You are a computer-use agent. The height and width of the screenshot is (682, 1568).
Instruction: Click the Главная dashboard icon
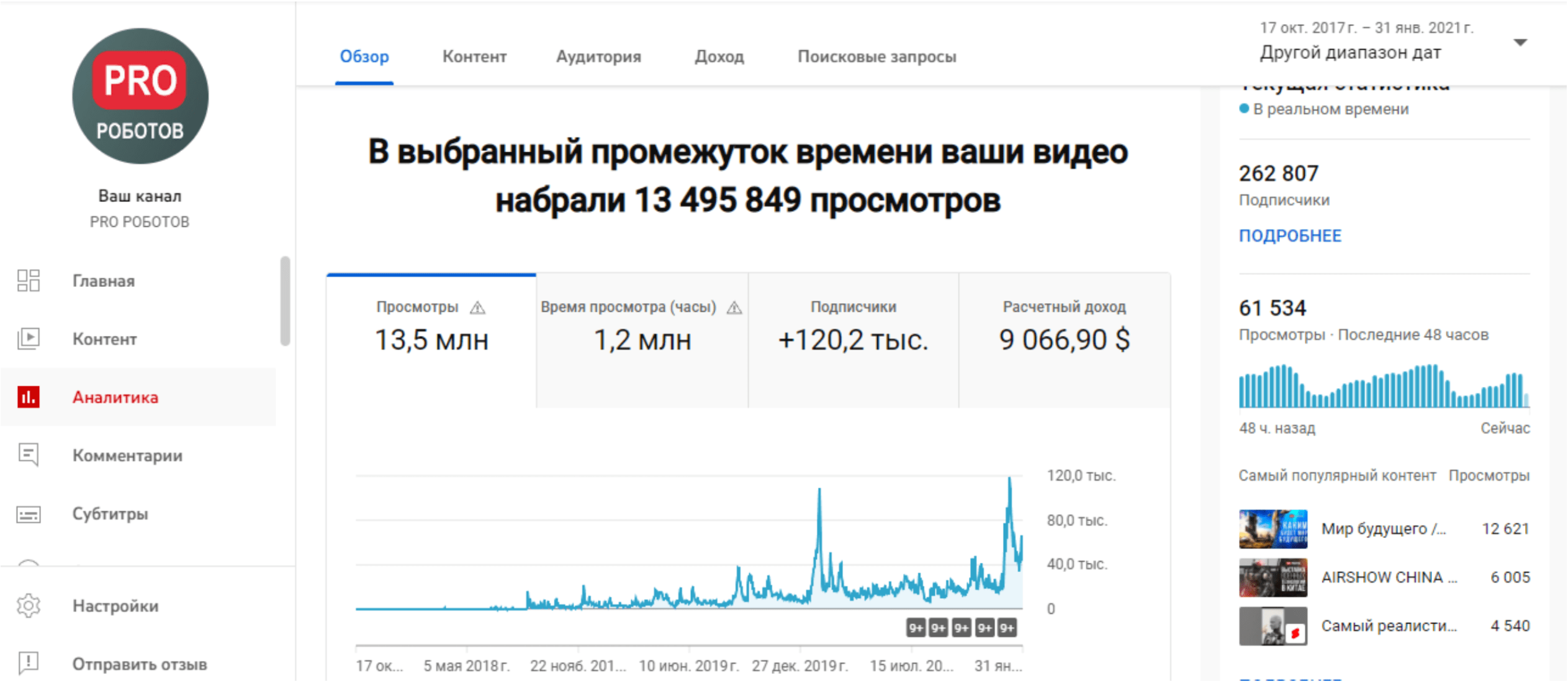point(29,281)
